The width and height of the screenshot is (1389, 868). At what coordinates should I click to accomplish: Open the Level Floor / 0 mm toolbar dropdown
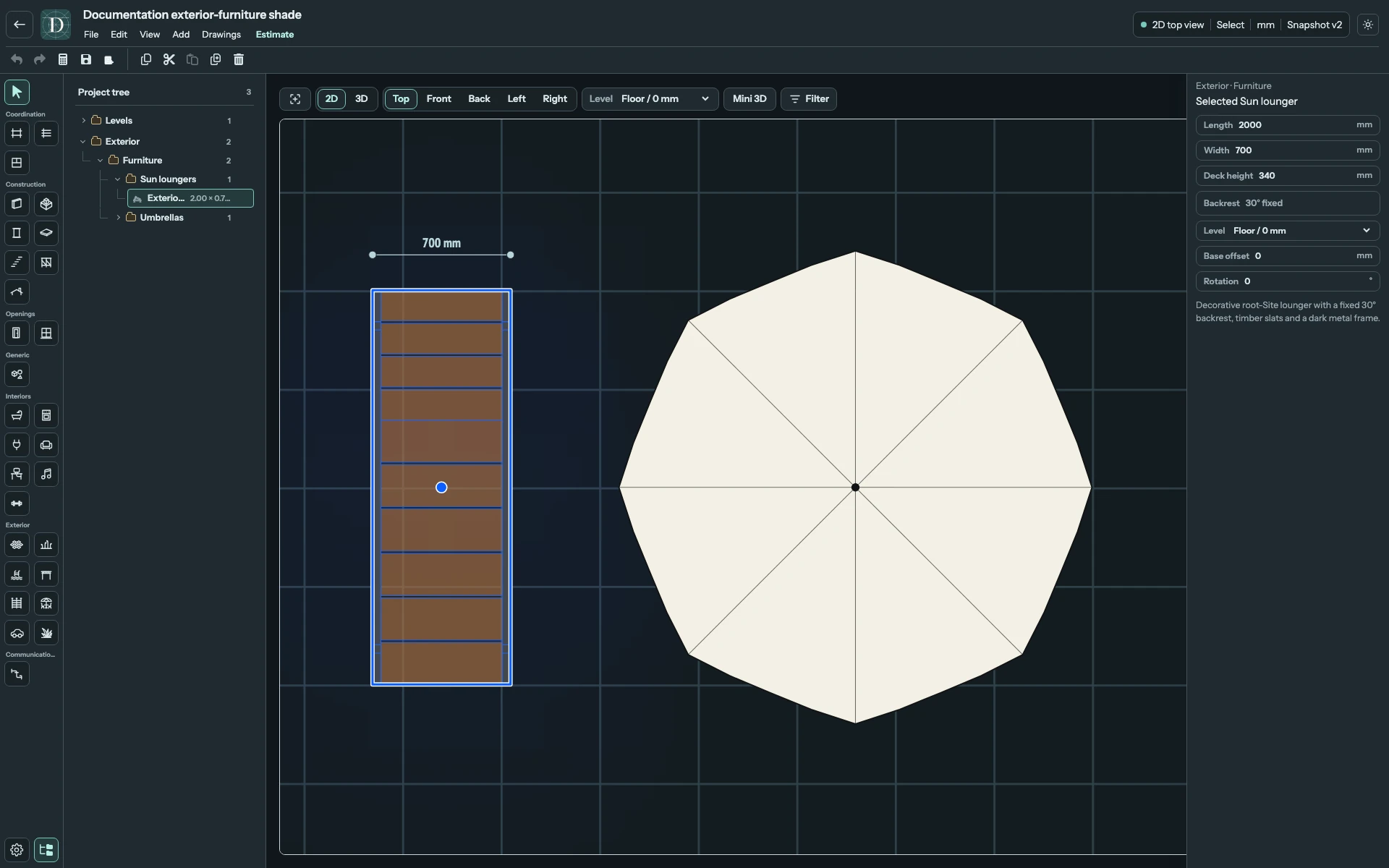(x=650, y=99)
